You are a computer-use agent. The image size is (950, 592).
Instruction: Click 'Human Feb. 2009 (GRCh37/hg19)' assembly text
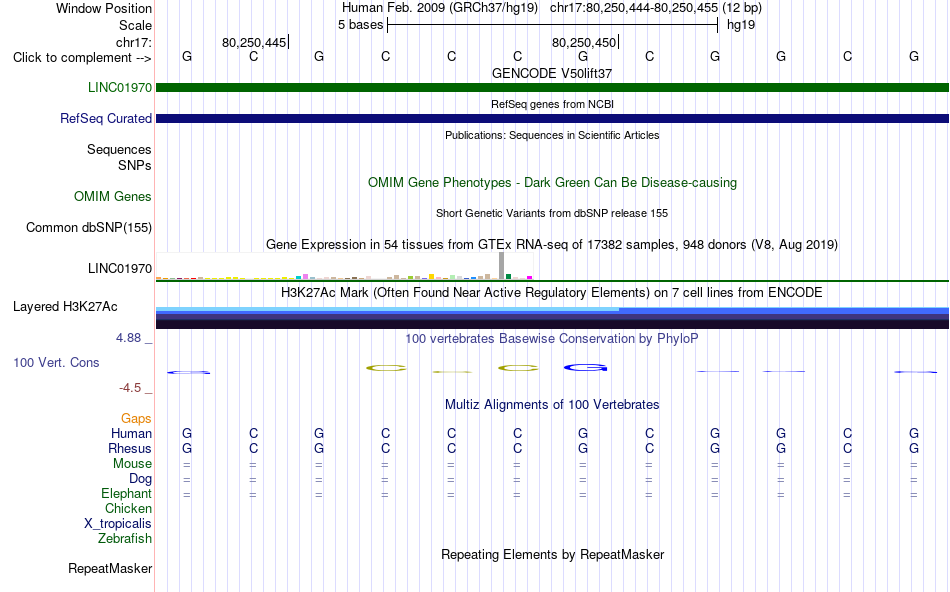[x=440, y=8]
